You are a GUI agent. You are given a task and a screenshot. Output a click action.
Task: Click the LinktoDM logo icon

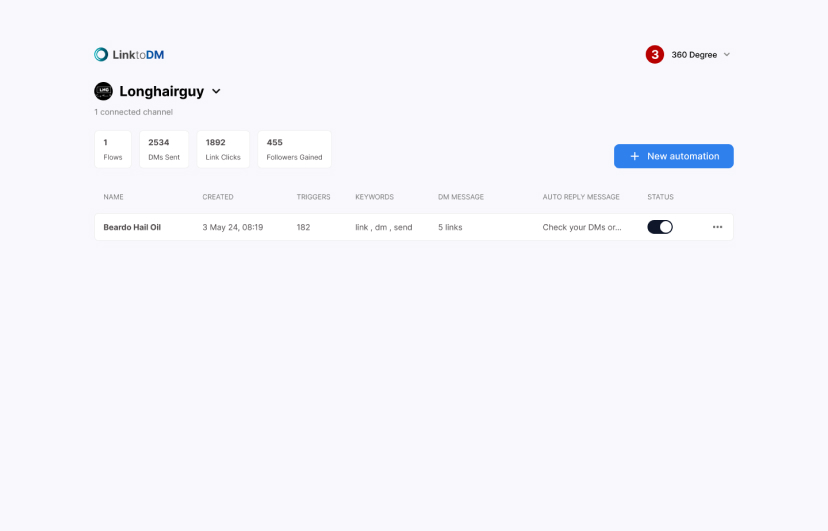101,55
